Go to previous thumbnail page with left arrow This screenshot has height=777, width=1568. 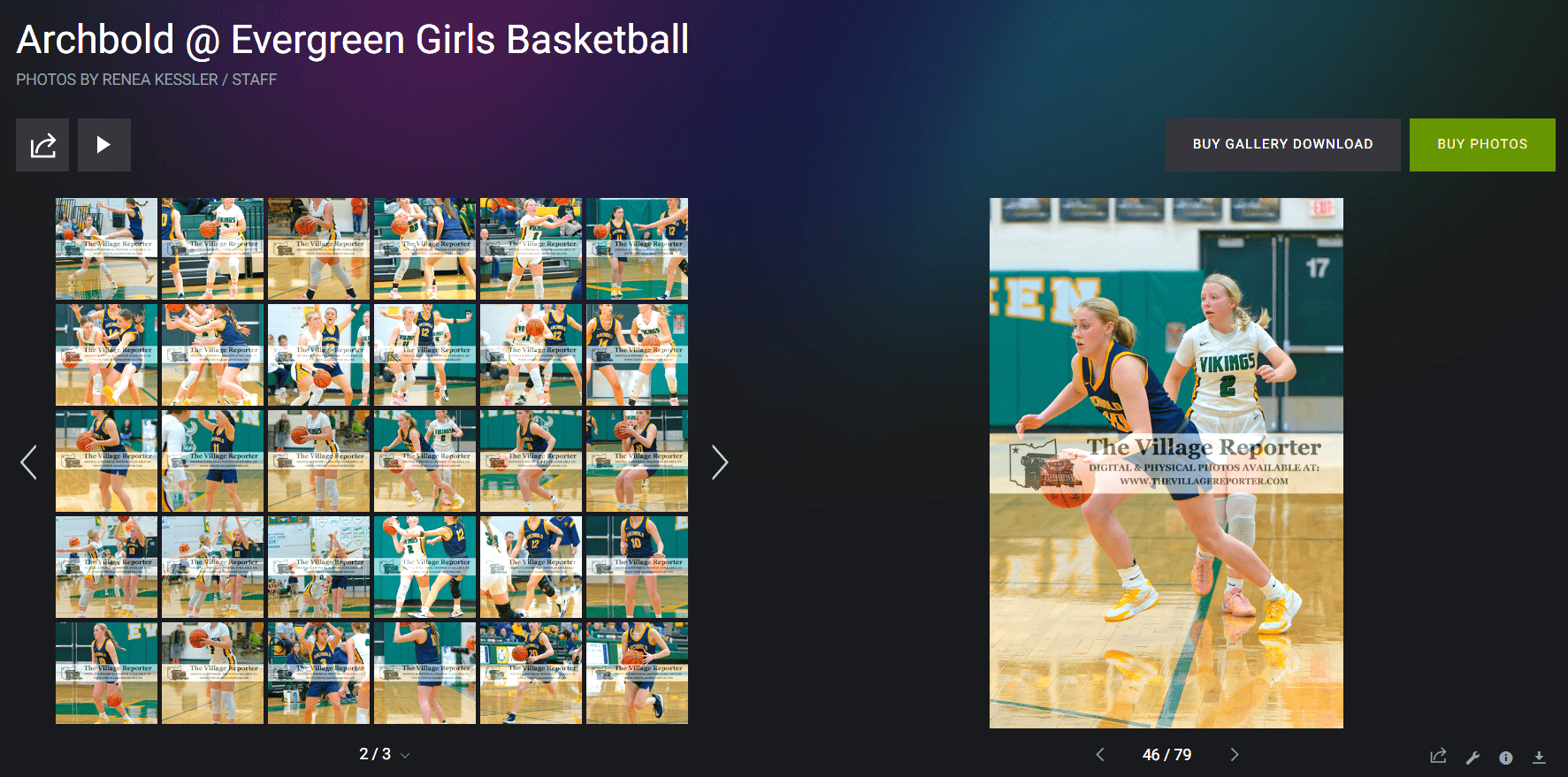coord(28,461)
